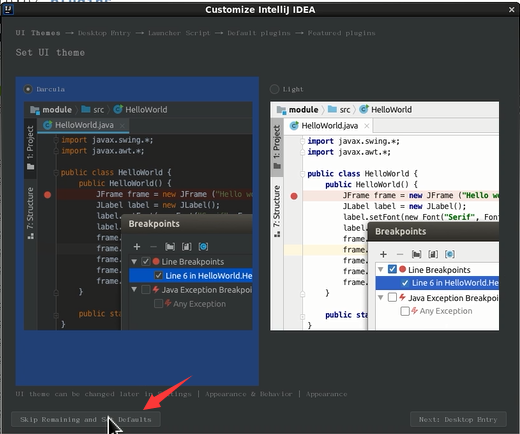
Task: Toggle Line Breakpoints checkbox in Light preview
Action: [x=392, y=269]
